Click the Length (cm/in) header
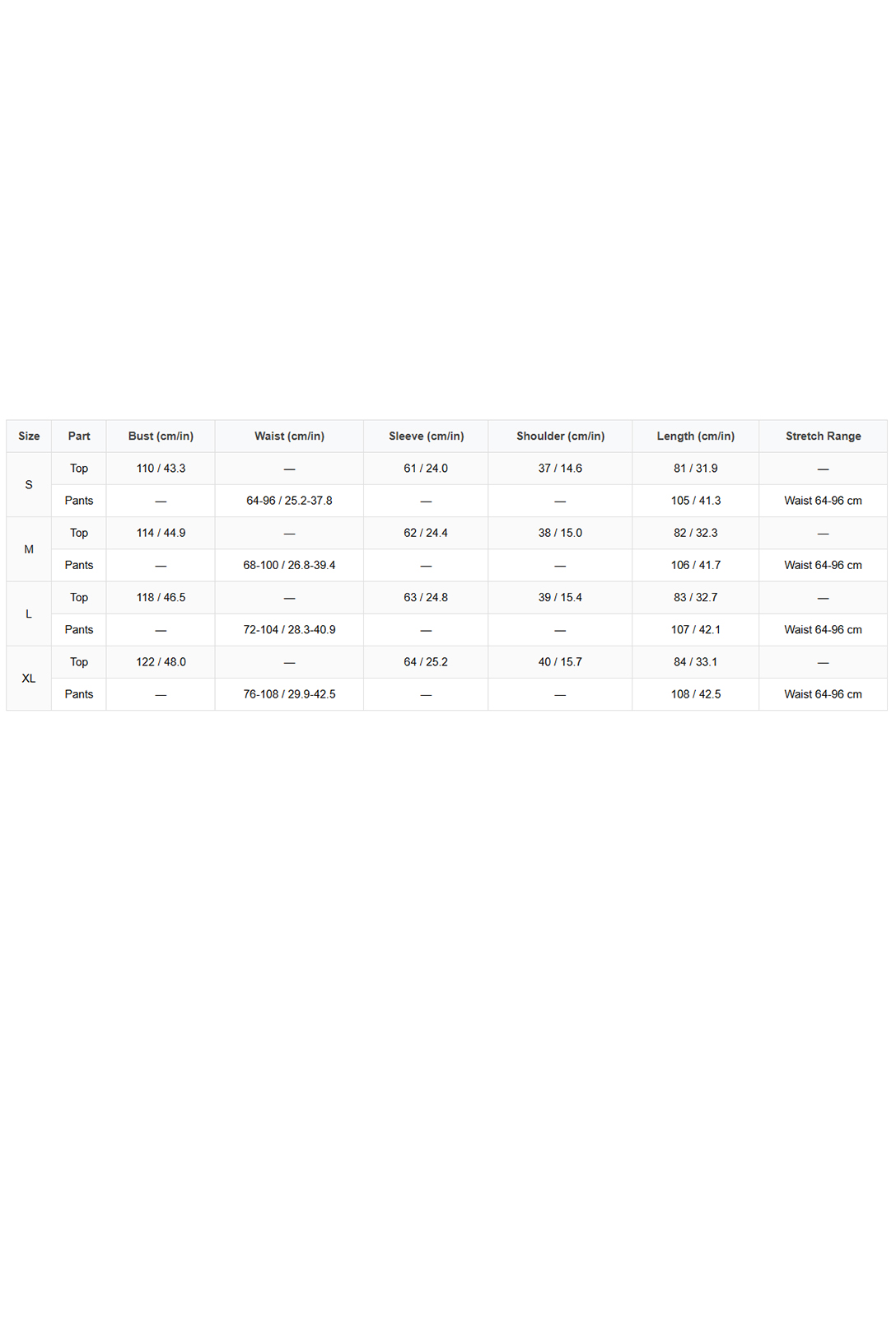The height and width of the screenshot is (1344, 896). 696,436
